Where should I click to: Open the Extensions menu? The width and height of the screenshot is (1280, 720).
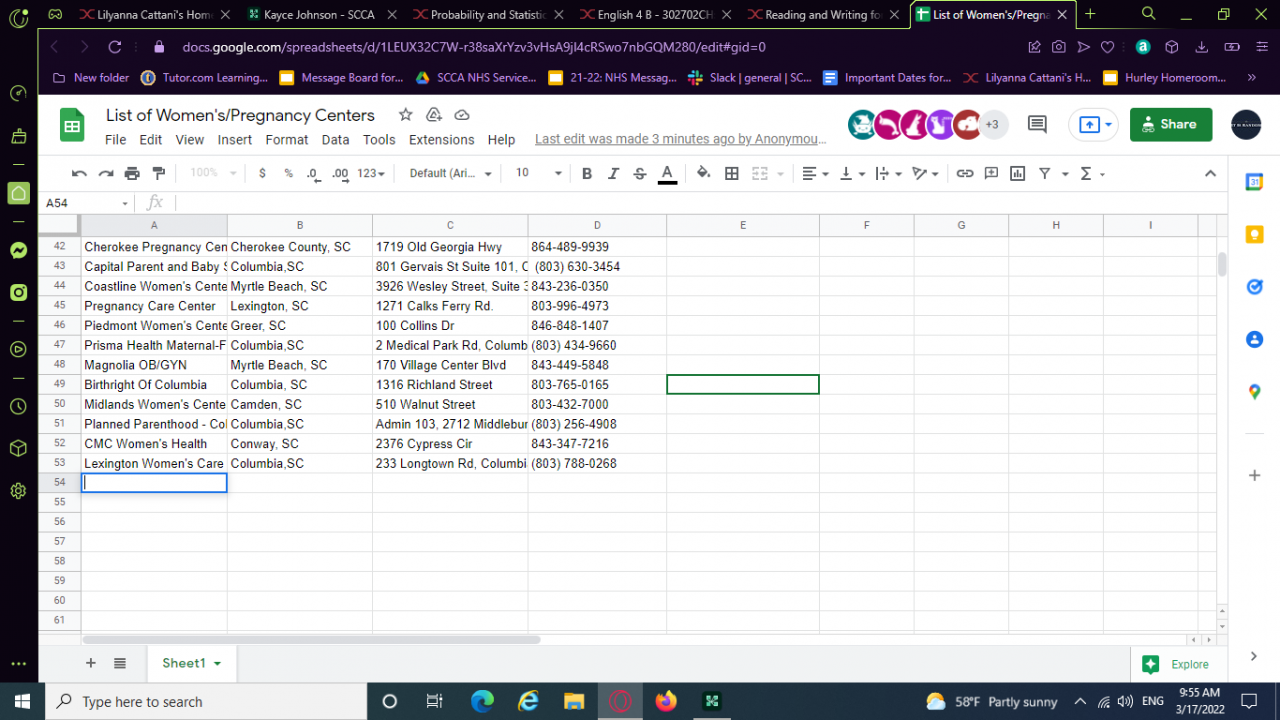[441, 140]
